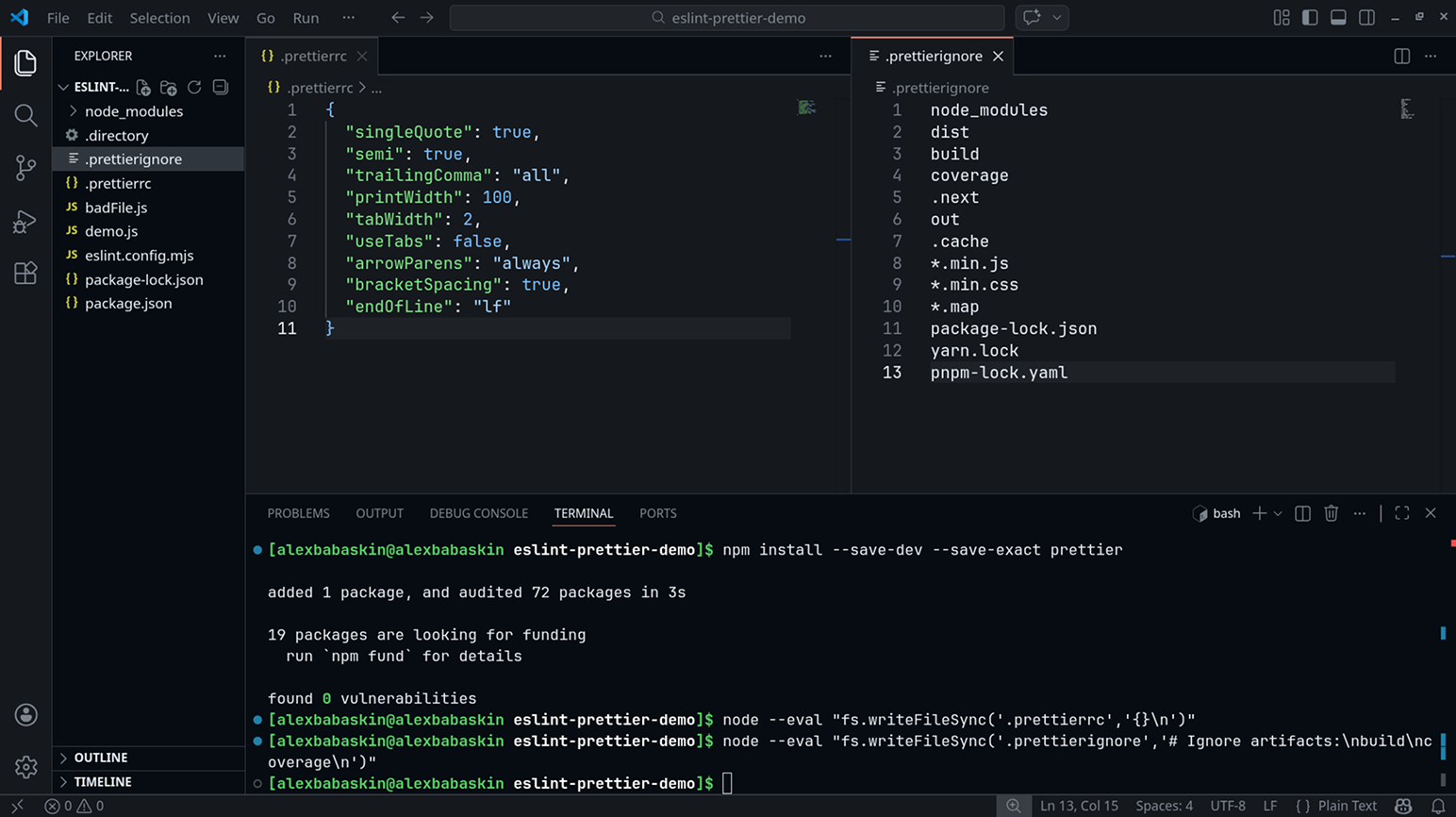
Task: Kill the terminal with trash icon
Action: click(1331, 513)
